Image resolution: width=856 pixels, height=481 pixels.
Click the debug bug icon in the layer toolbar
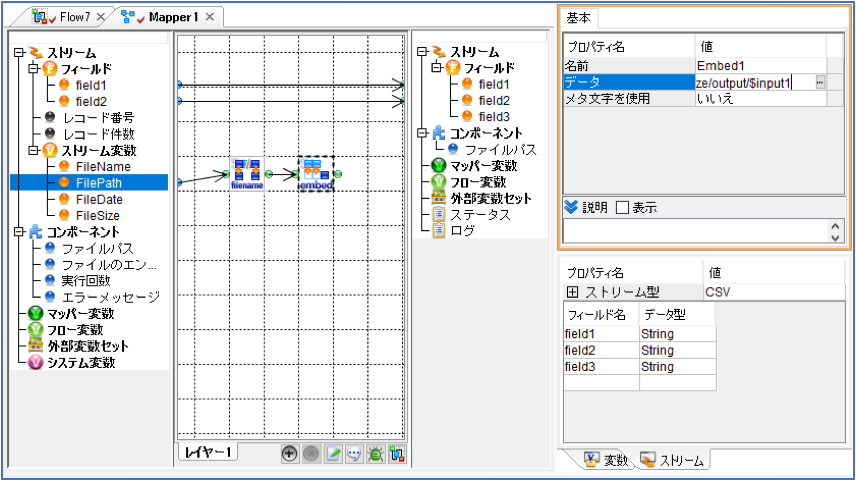tap(376, 453)
